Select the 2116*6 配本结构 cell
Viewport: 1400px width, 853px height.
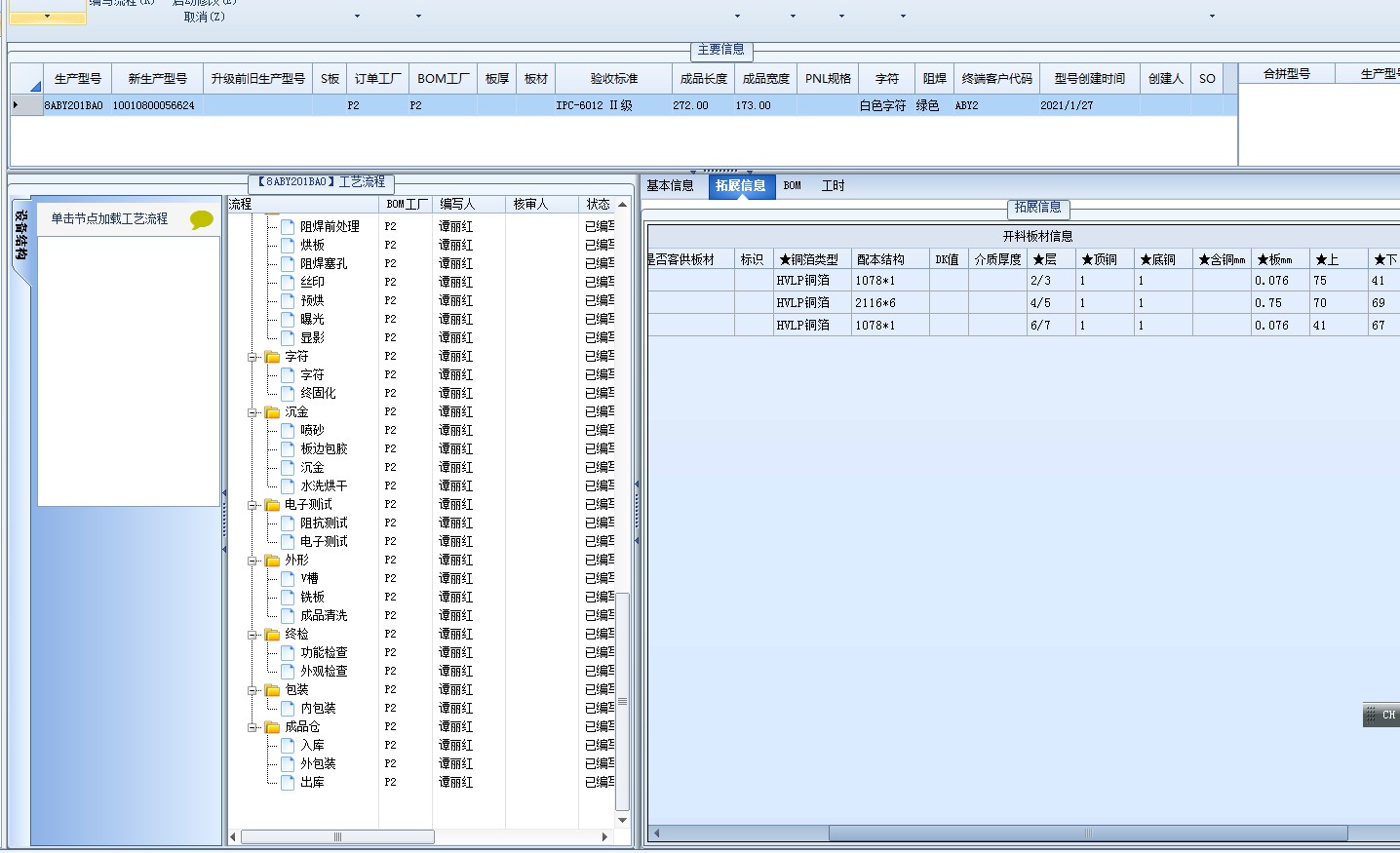[x=890, y=303]
